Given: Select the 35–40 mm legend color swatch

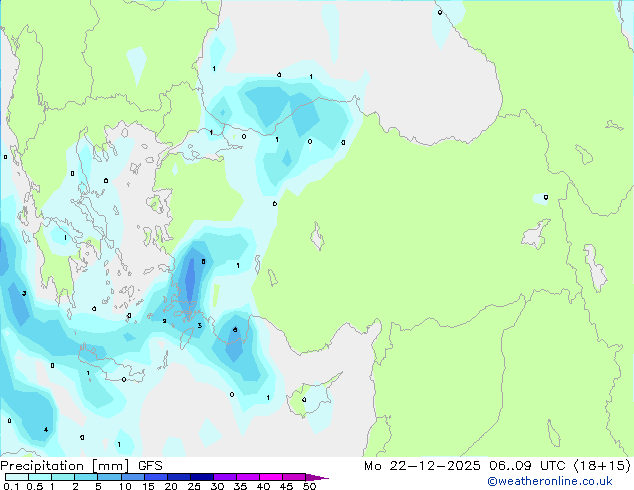Looking at the screenshot, I should click(248, 477).
